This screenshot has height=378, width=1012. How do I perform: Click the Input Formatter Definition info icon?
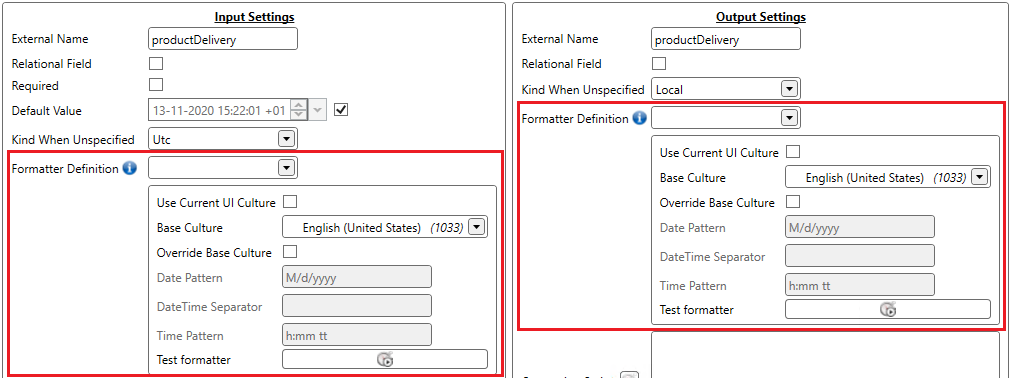tap(130, 169)
